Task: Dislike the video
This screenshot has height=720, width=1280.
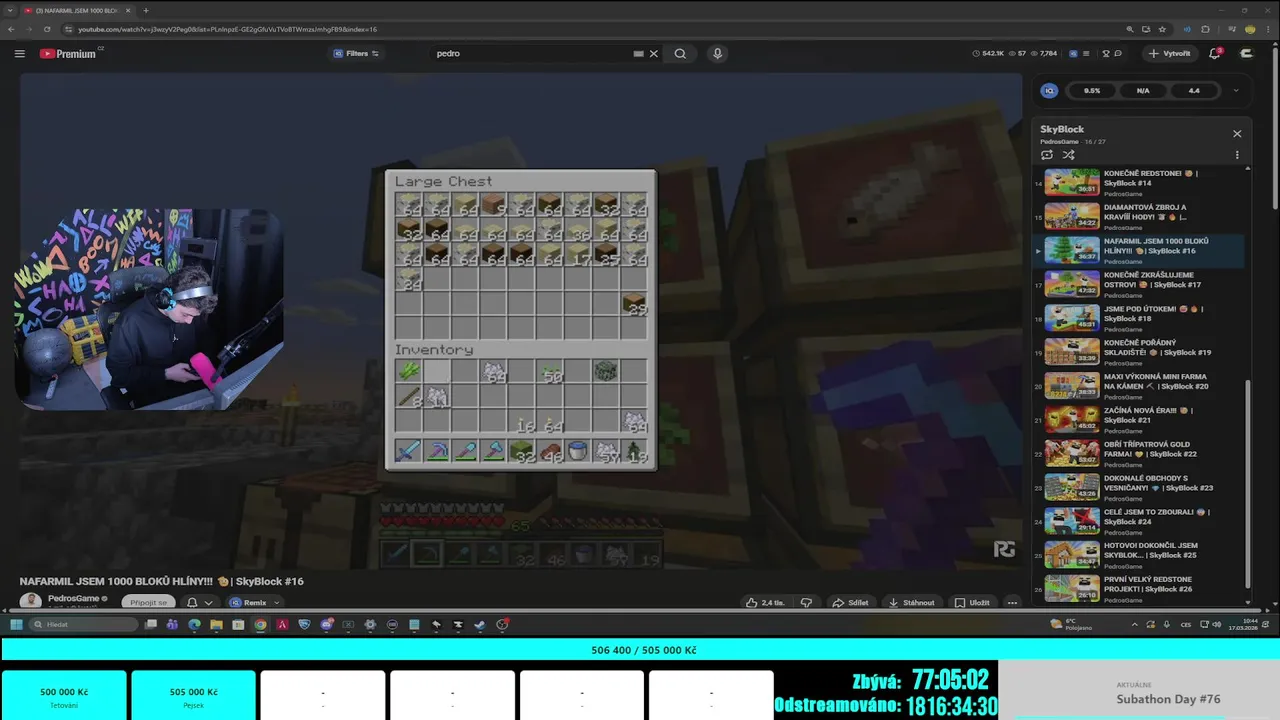Action: [x=806, y=603]
